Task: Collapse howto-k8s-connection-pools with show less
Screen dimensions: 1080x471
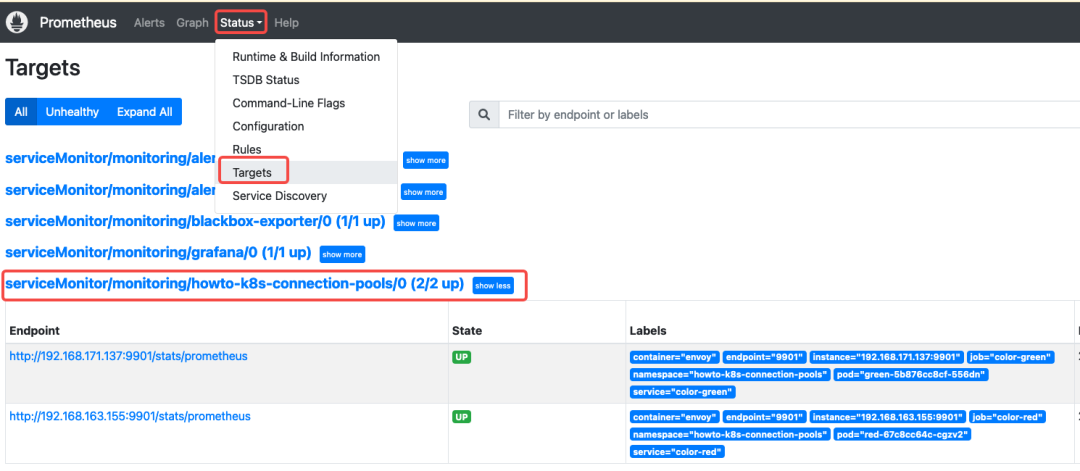Action: coord(493,285)
